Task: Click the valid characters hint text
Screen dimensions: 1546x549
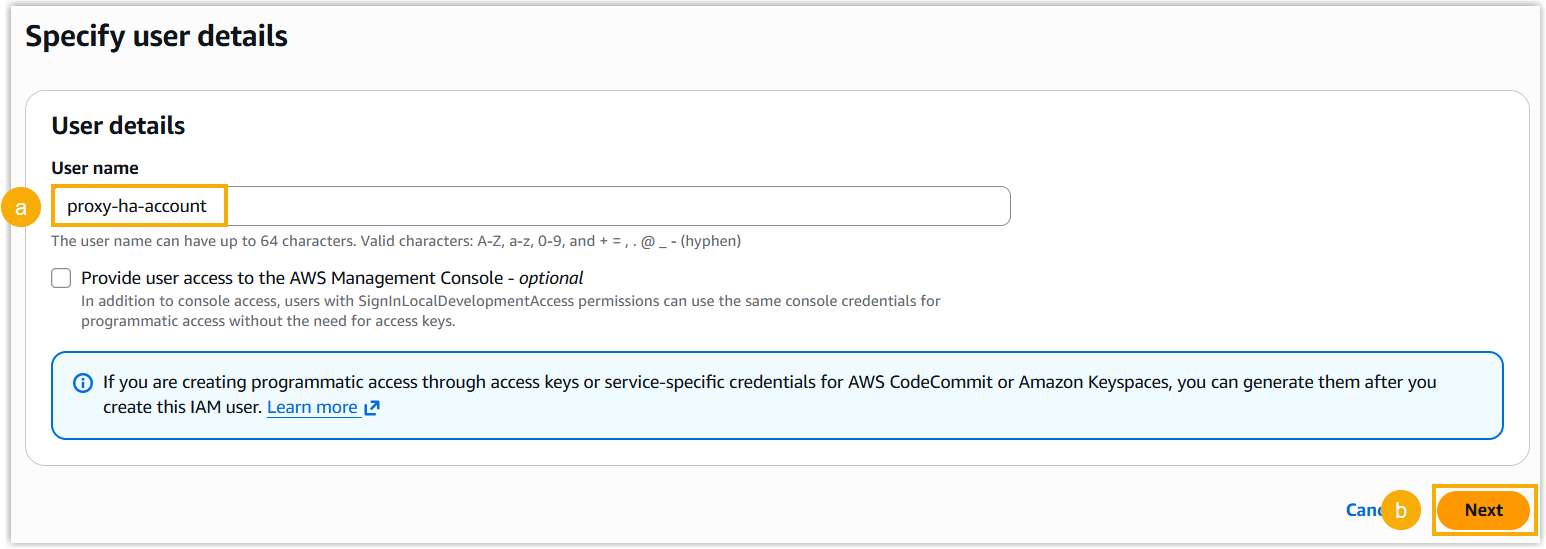Action: [396, 241]
